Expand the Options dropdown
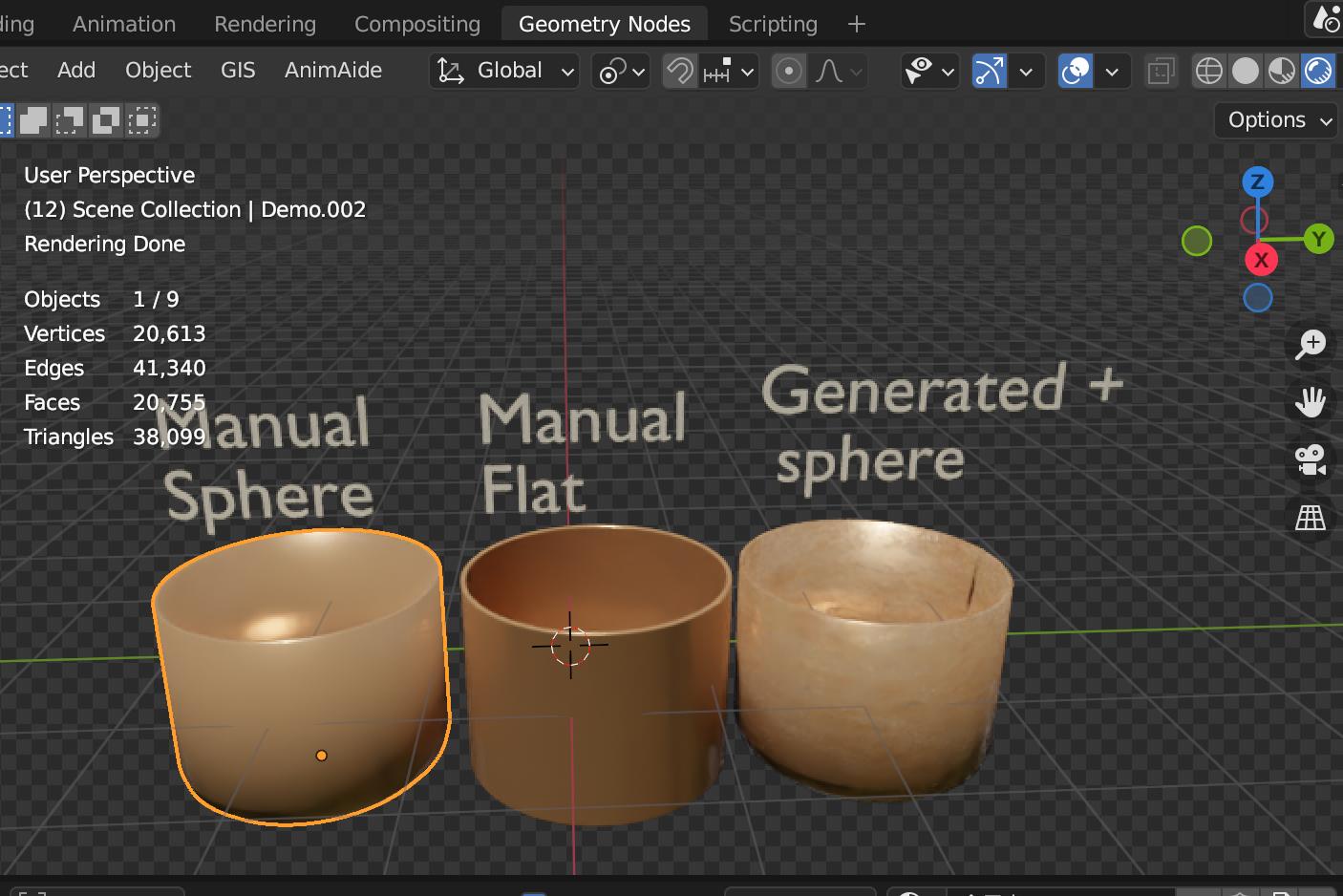 tap(1275, 119)
